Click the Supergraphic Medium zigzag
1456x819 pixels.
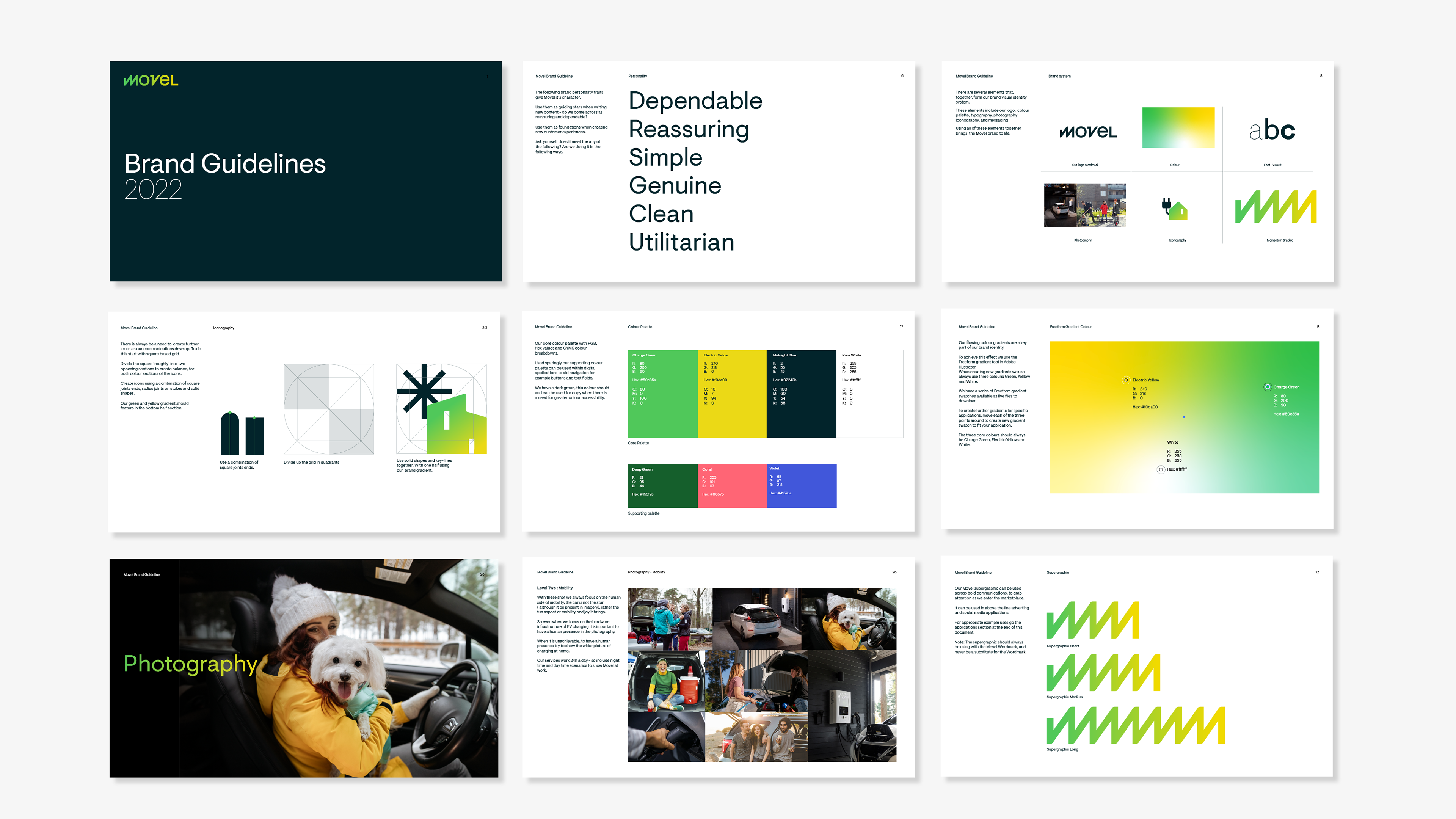pos(1103,673)
